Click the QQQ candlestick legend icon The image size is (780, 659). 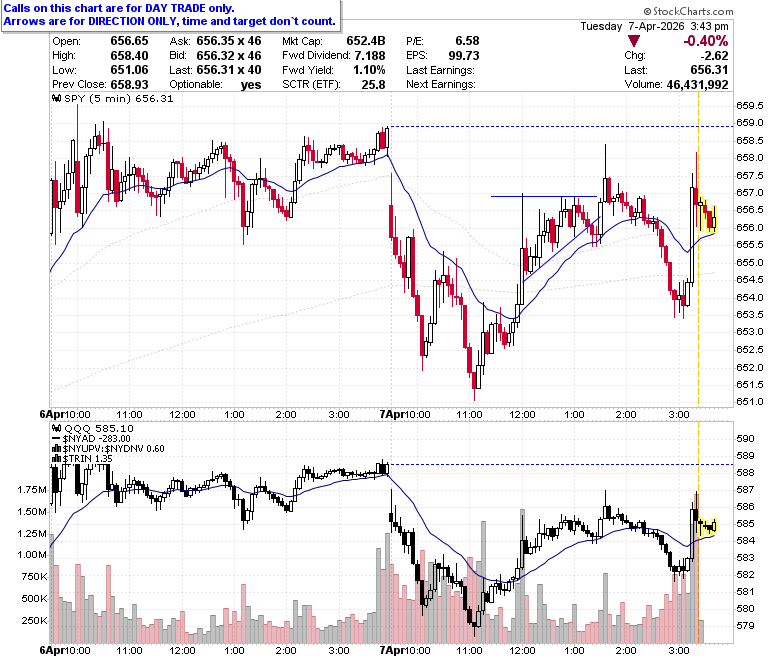pos(57,428)
